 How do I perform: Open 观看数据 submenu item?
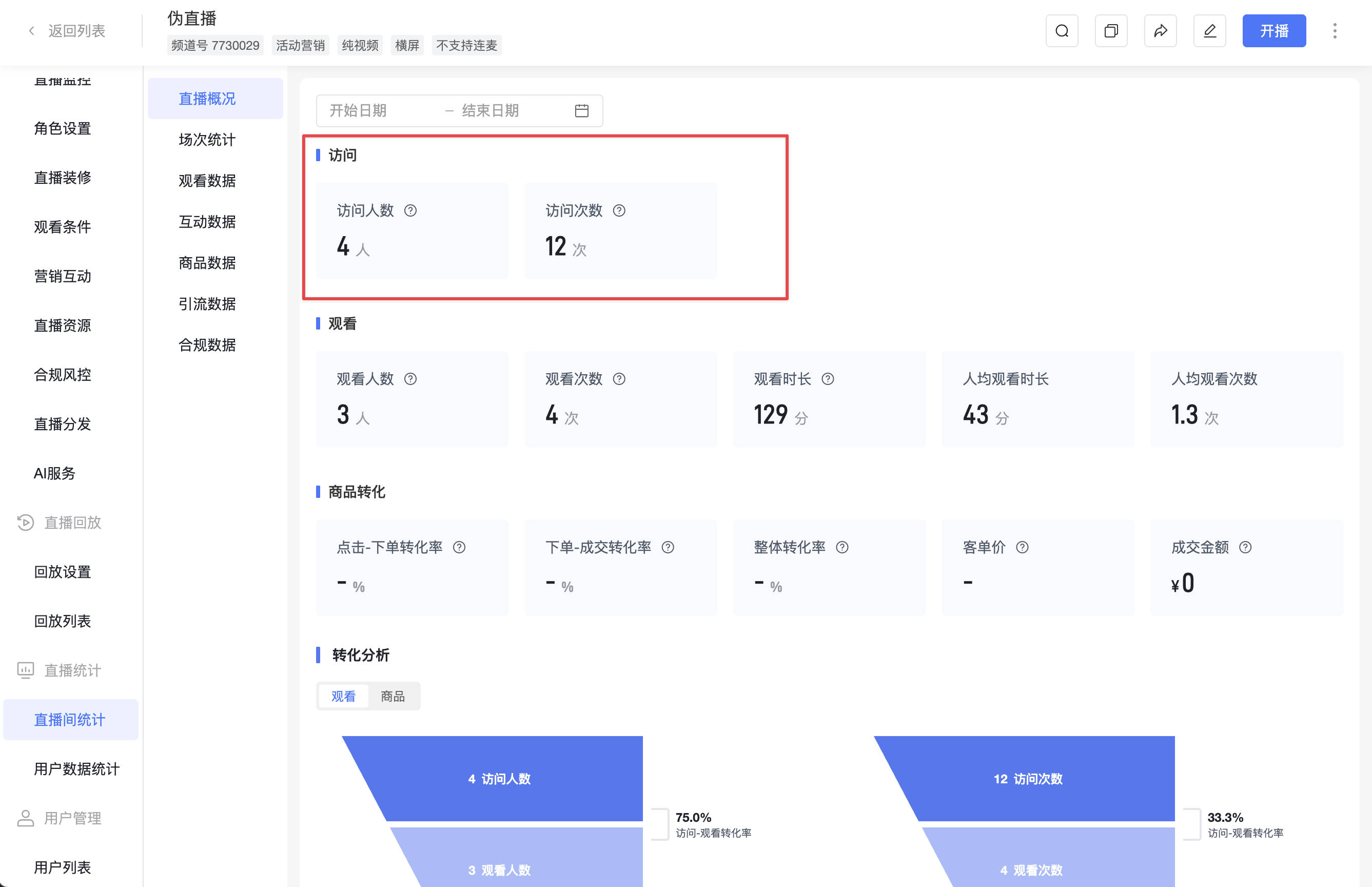point(215,181)
